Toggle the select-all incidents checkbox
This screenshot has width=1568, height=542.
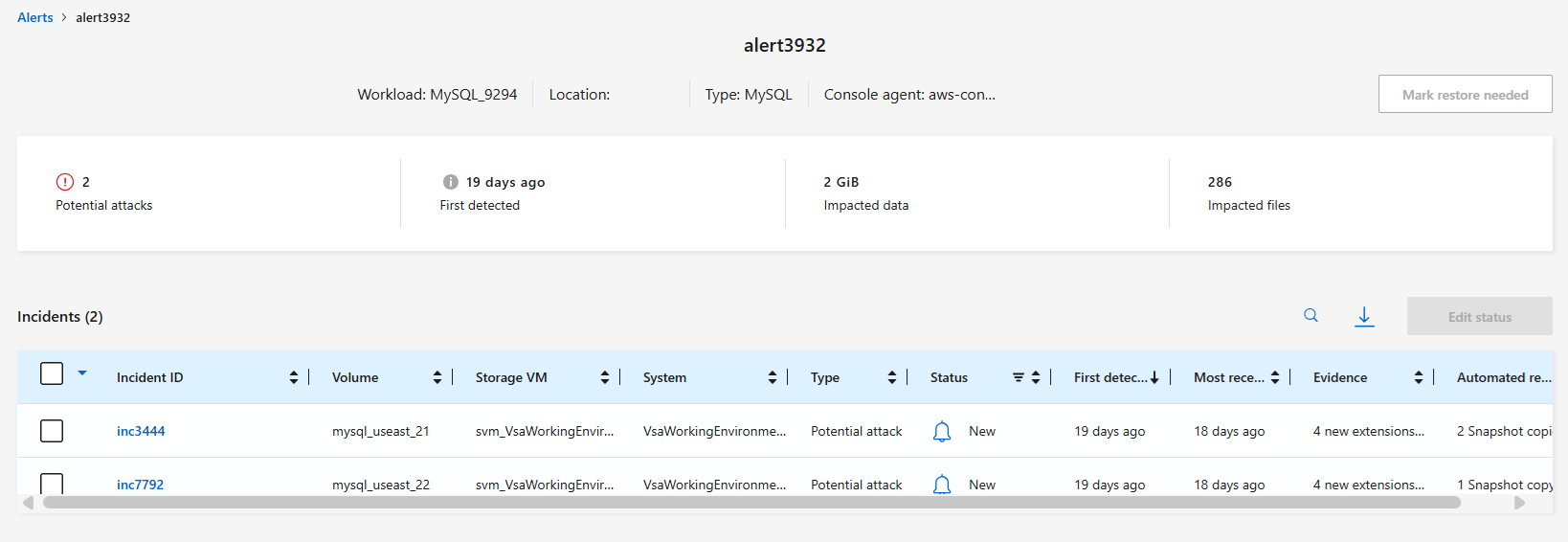point(52,373)
